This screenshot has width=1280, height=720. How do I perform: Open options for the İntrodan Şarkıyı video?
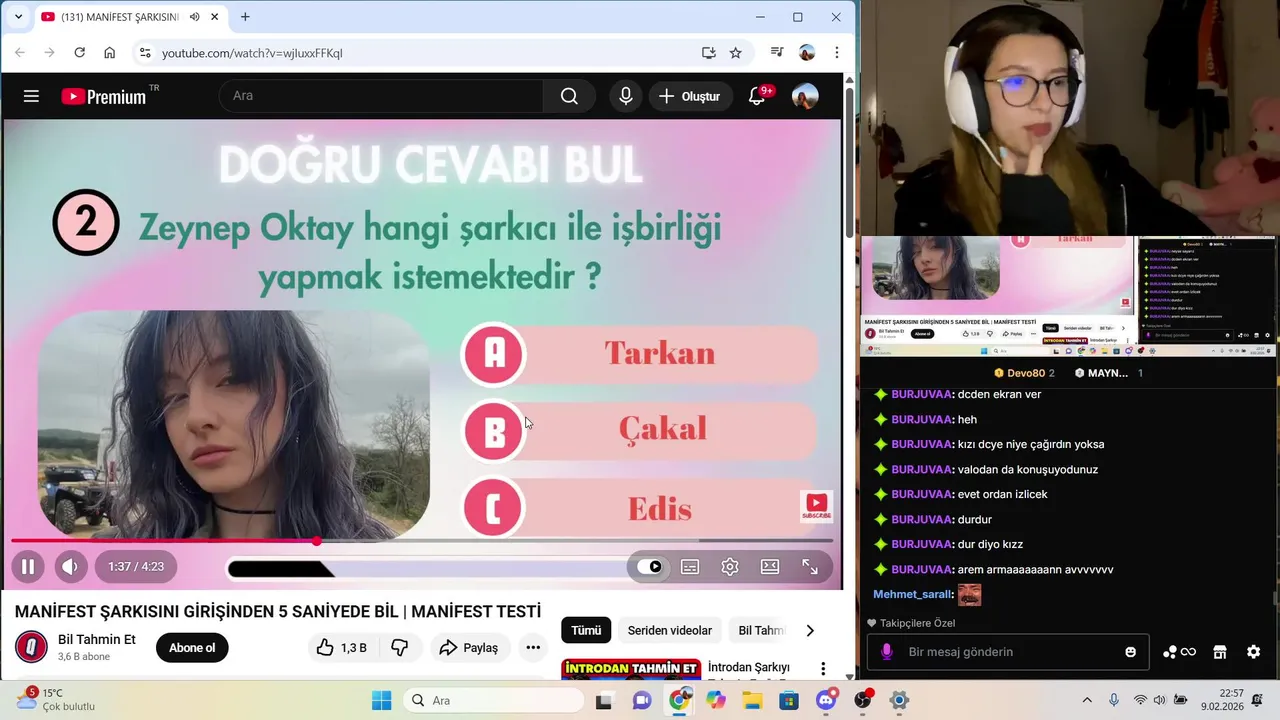coord(823,668)
